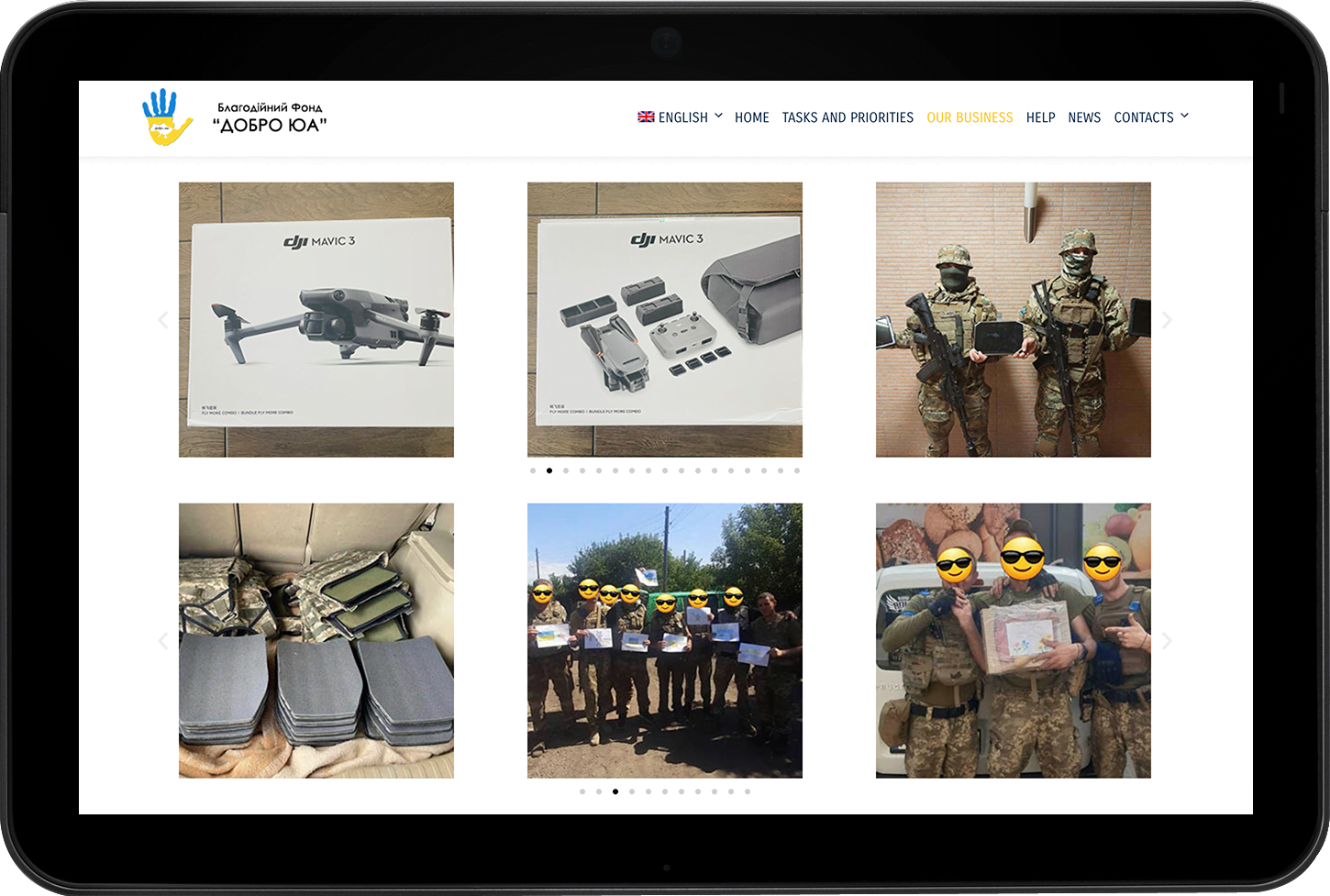Open the NEWS page link
The width and height of the screenshot is (1330, 896).
(1084, 117)
